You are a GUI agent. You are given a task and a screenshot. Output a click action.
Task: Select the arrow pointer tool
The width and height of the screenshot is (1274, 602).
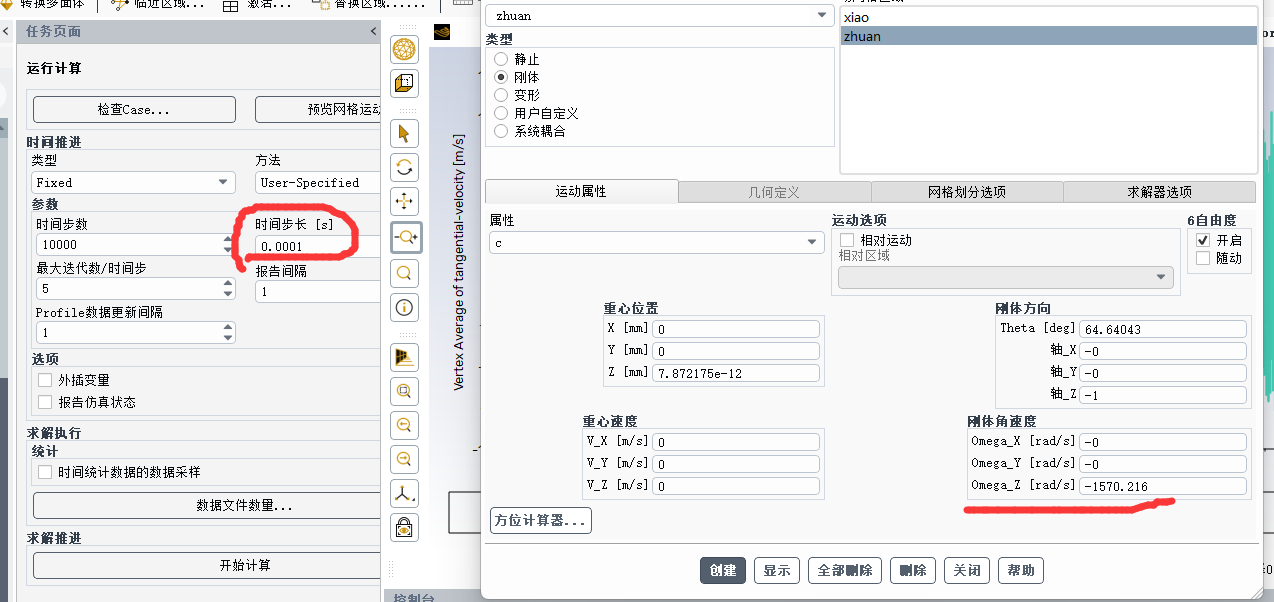click(x=404, y=134)
